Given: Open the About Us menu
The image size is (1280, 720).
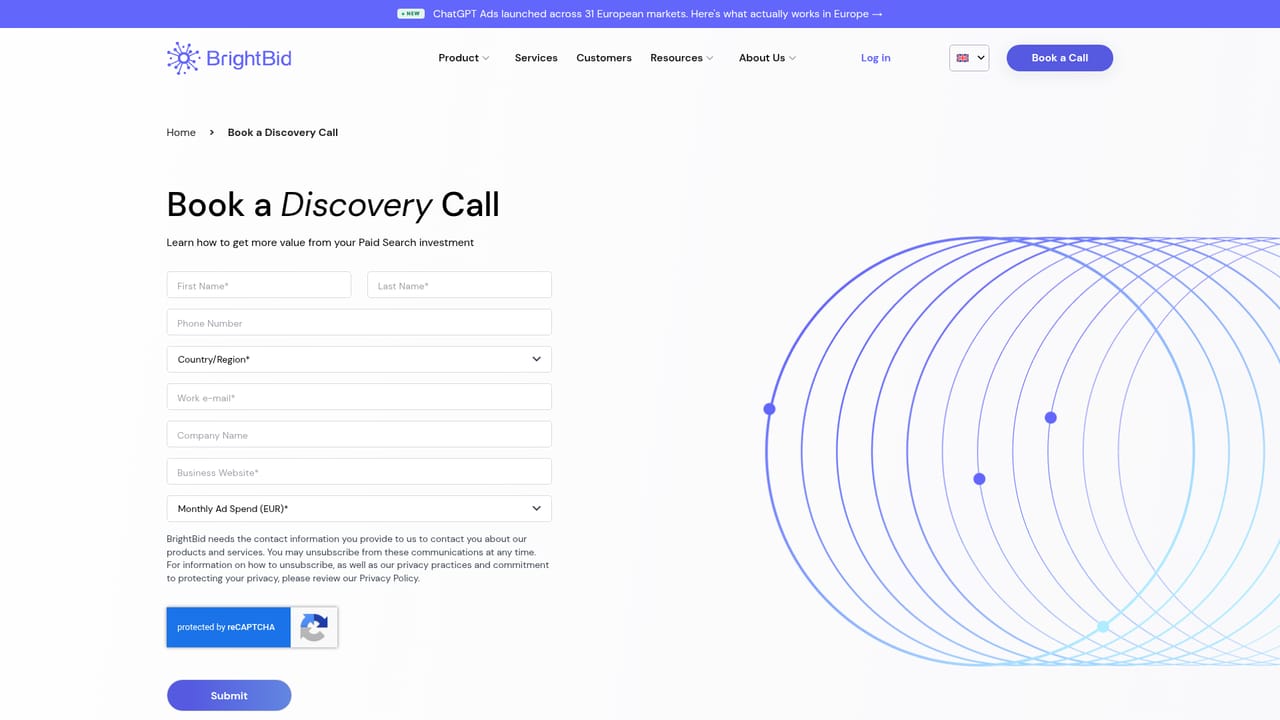Looking at the screenshot, I should point(768,58).
